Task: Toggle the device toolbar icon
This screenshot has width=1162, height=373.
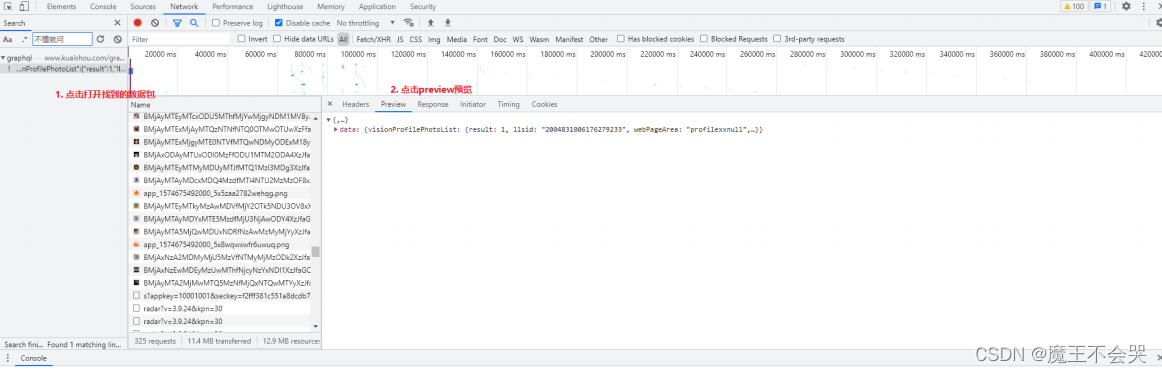Action: [x=24, y=7]
